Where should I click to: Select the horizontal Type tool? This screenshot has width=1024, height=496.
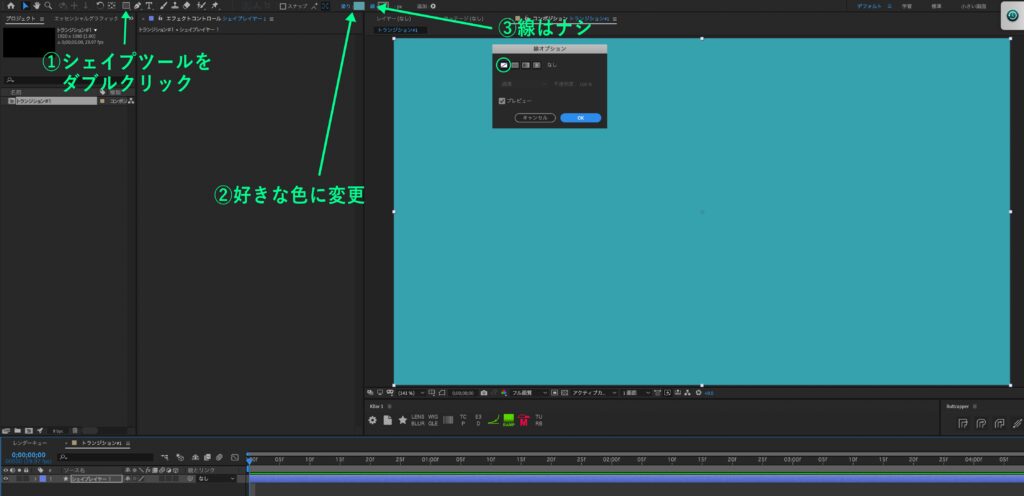(150, 5)
